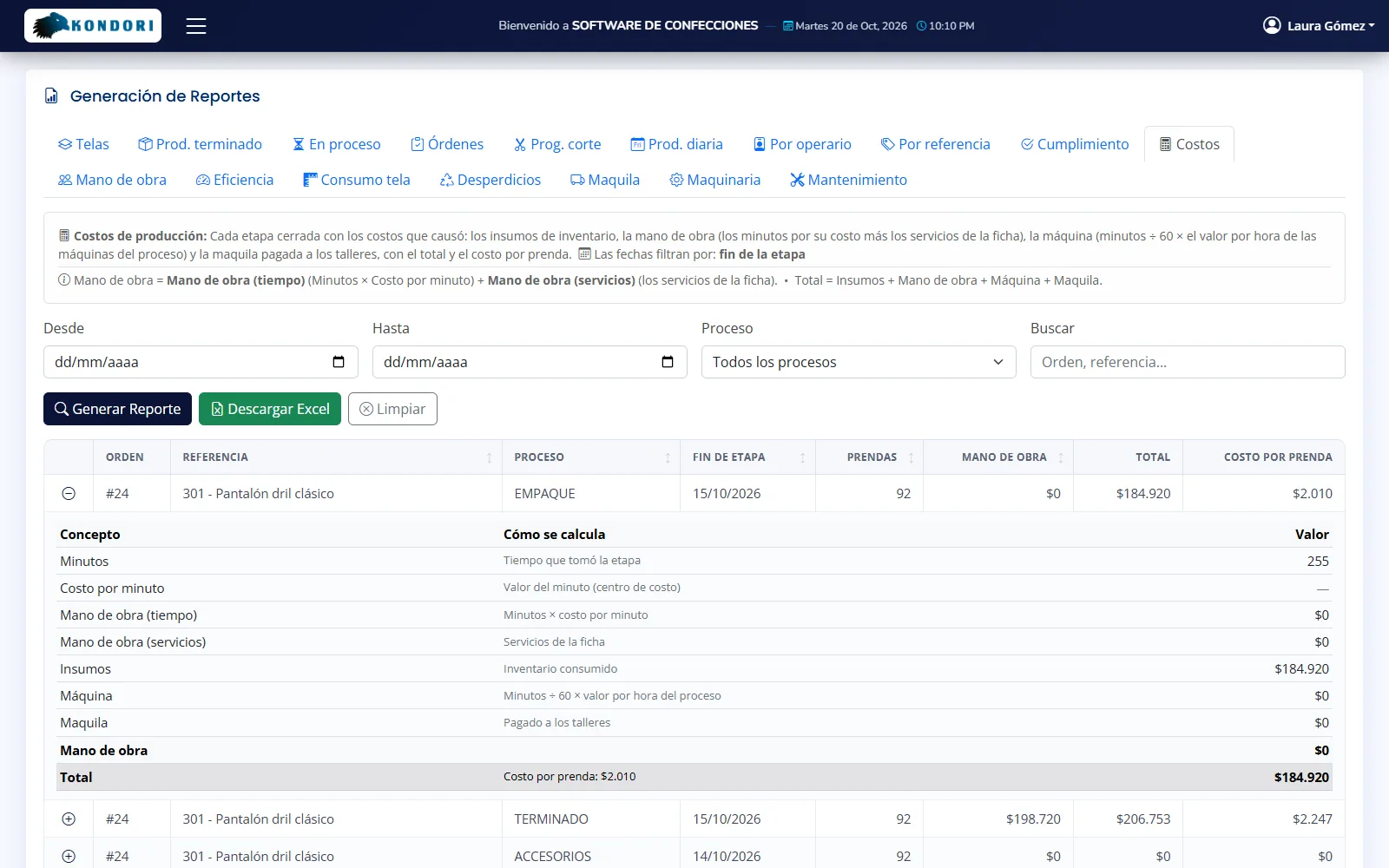Viewport: 1389px width, 868px height.
Task: Expand the Proceso dropdown
Action: click(859, 362)
